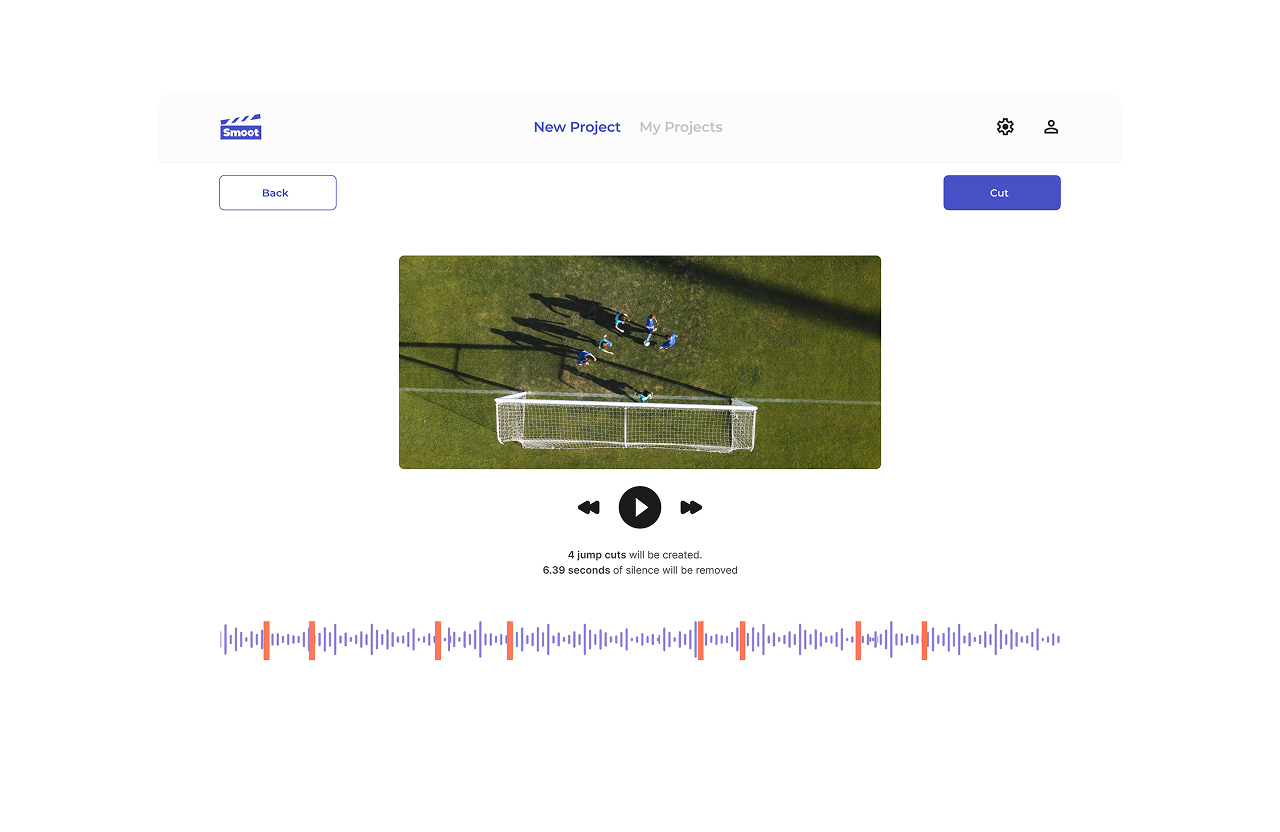The height and width of the screenshot is (832, 1280).
Task: Seek waveform between fourth and fifth orange markers
Action: click(605, 640)
